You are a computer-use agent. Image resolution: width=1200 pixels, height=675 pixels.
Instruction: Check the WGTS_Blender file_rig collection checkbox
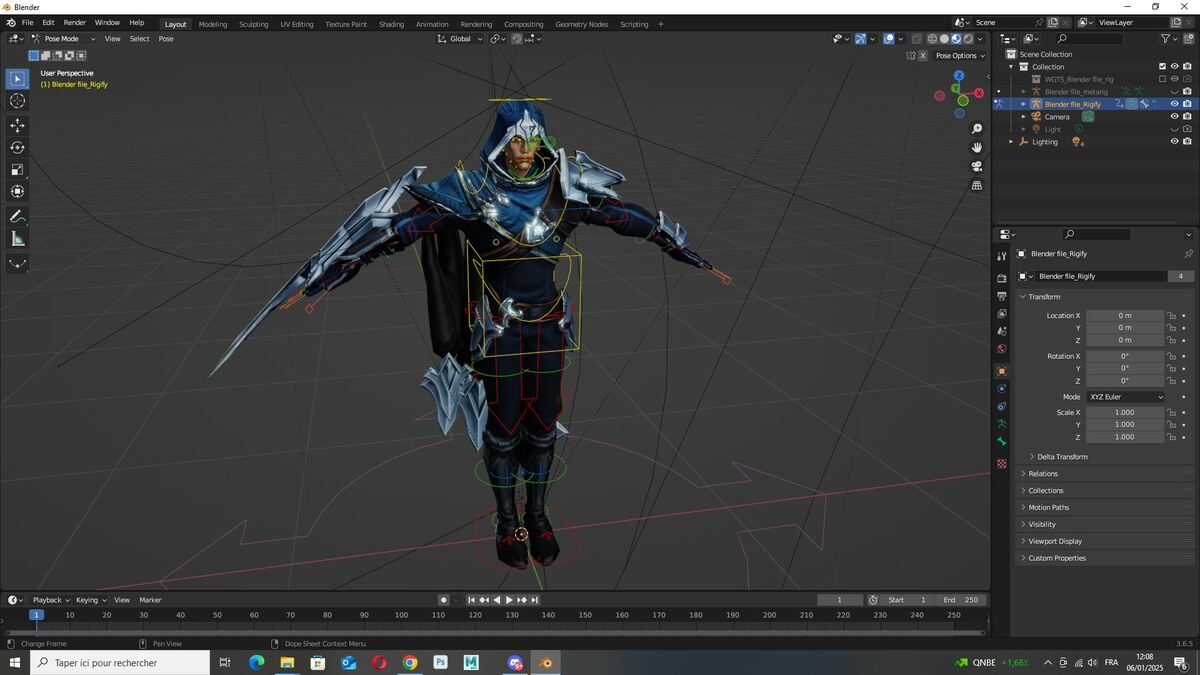tap(1162, 79)
